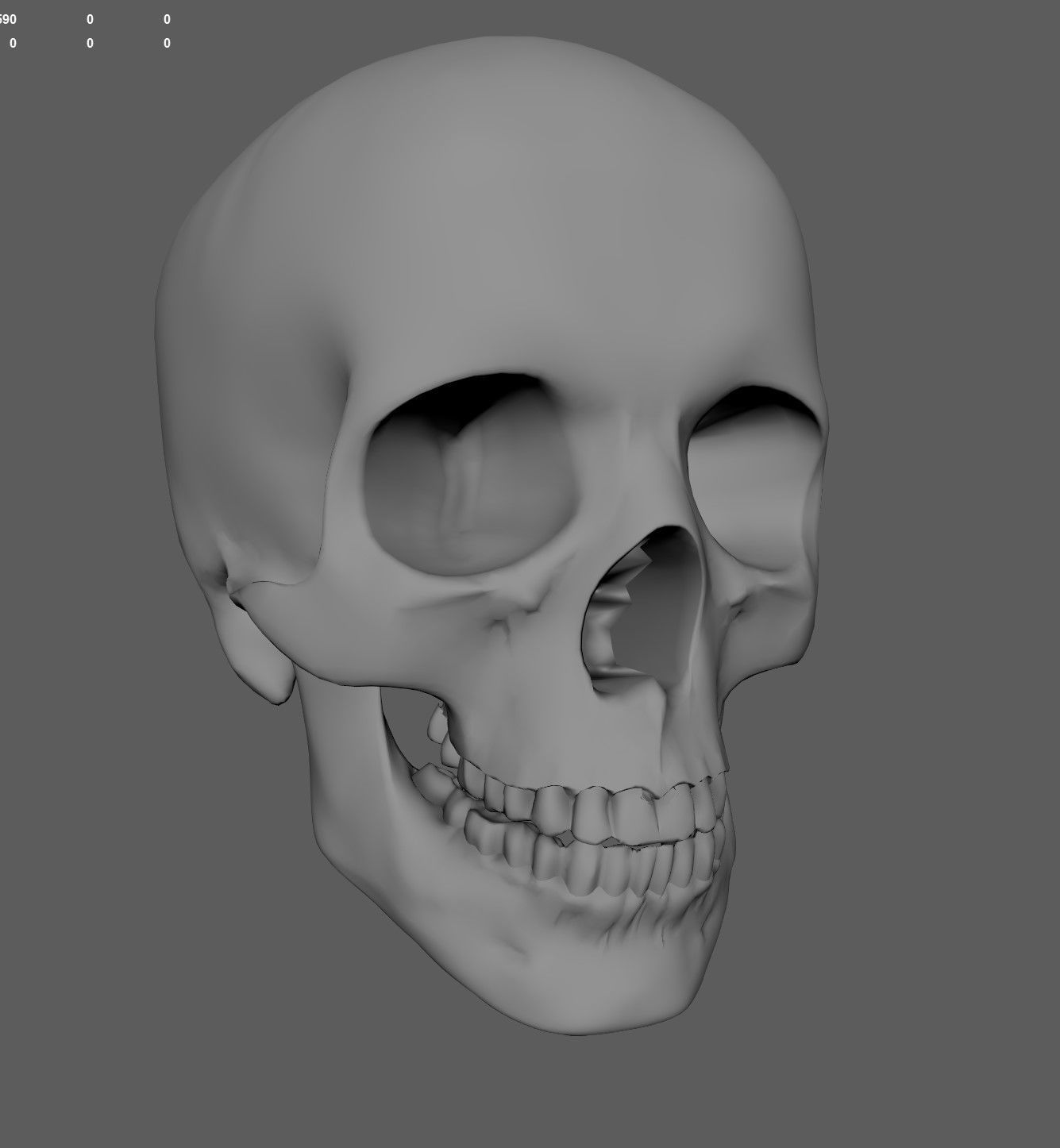Click the 590 value in the heads-up display

pos(8,19)
